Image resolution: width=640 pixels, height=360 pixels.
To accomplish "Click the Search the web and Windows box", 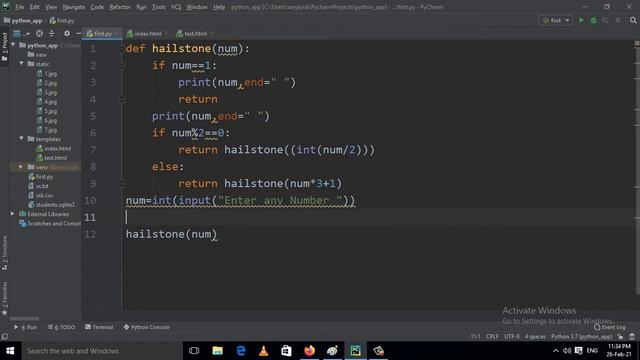I will click(101, 351).
